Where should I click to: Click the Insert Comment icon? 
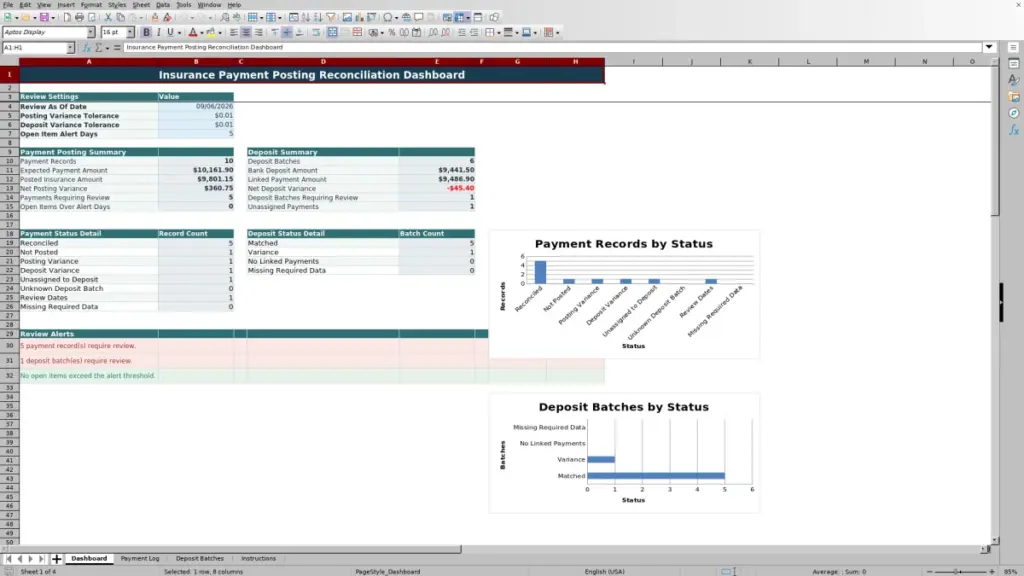tap(419, 18)
